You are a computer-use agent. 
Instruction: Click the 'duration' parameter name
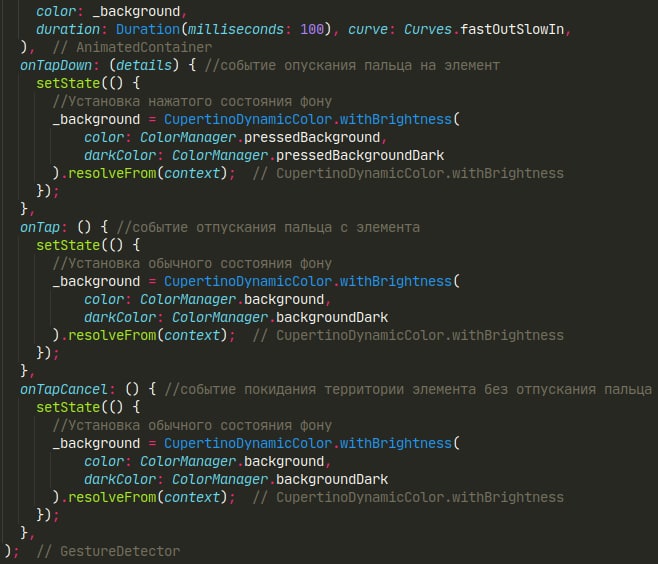[68, 29]
